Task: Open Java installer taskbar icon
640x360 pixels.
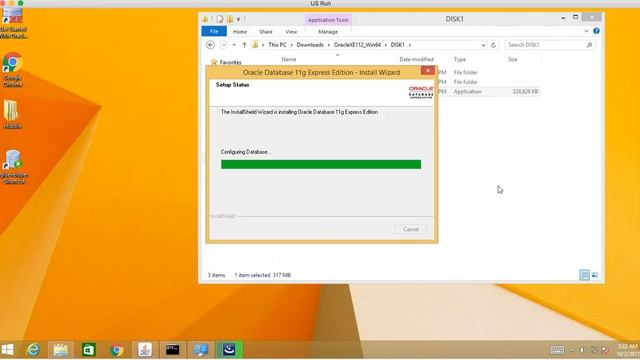Action: click(x=145, y=350)
